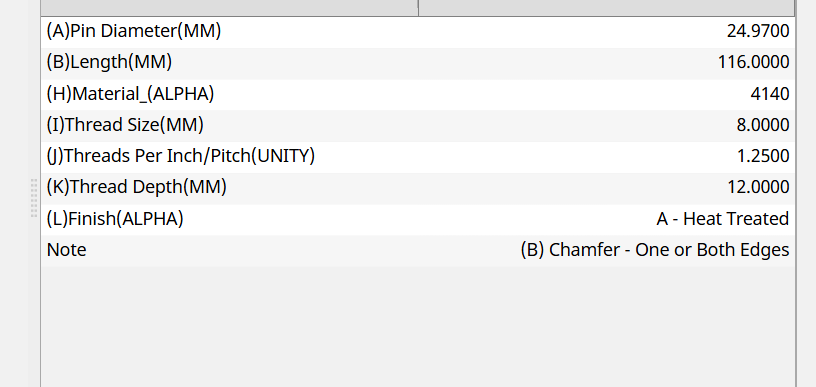Select the (I)Thread Size(MM) row

[x=418, y=125]
